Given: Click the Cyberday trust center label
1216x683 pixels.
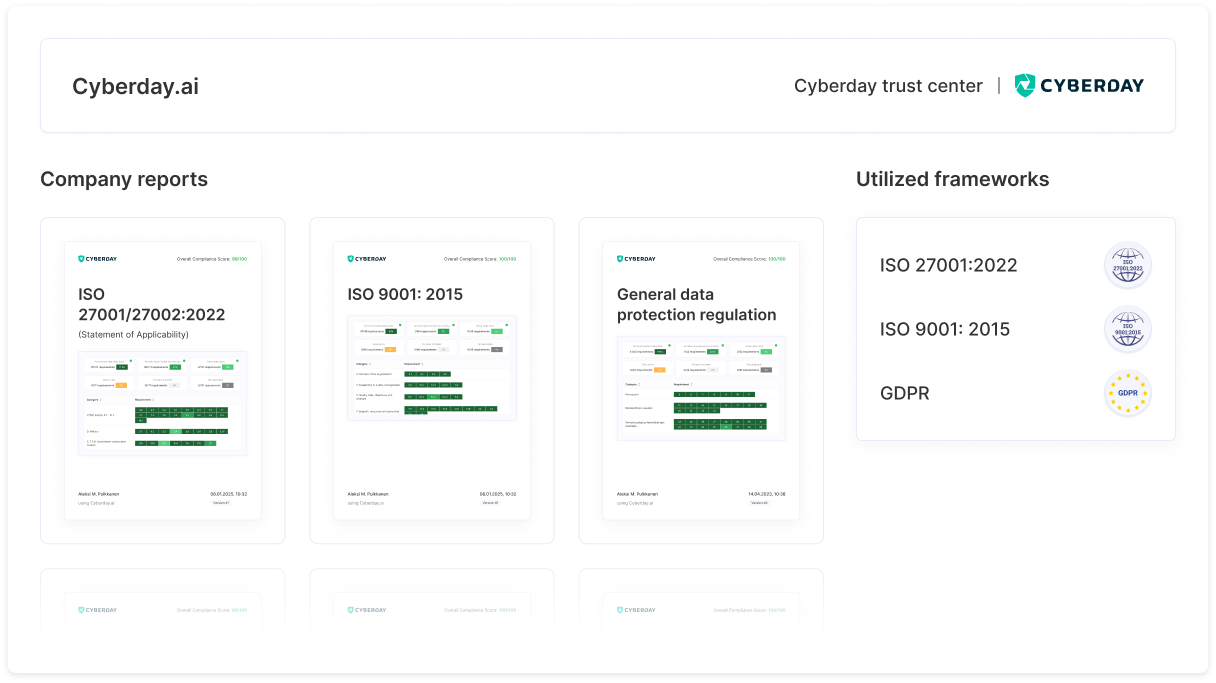Looking at the screenshot, I should pos(888,86).
